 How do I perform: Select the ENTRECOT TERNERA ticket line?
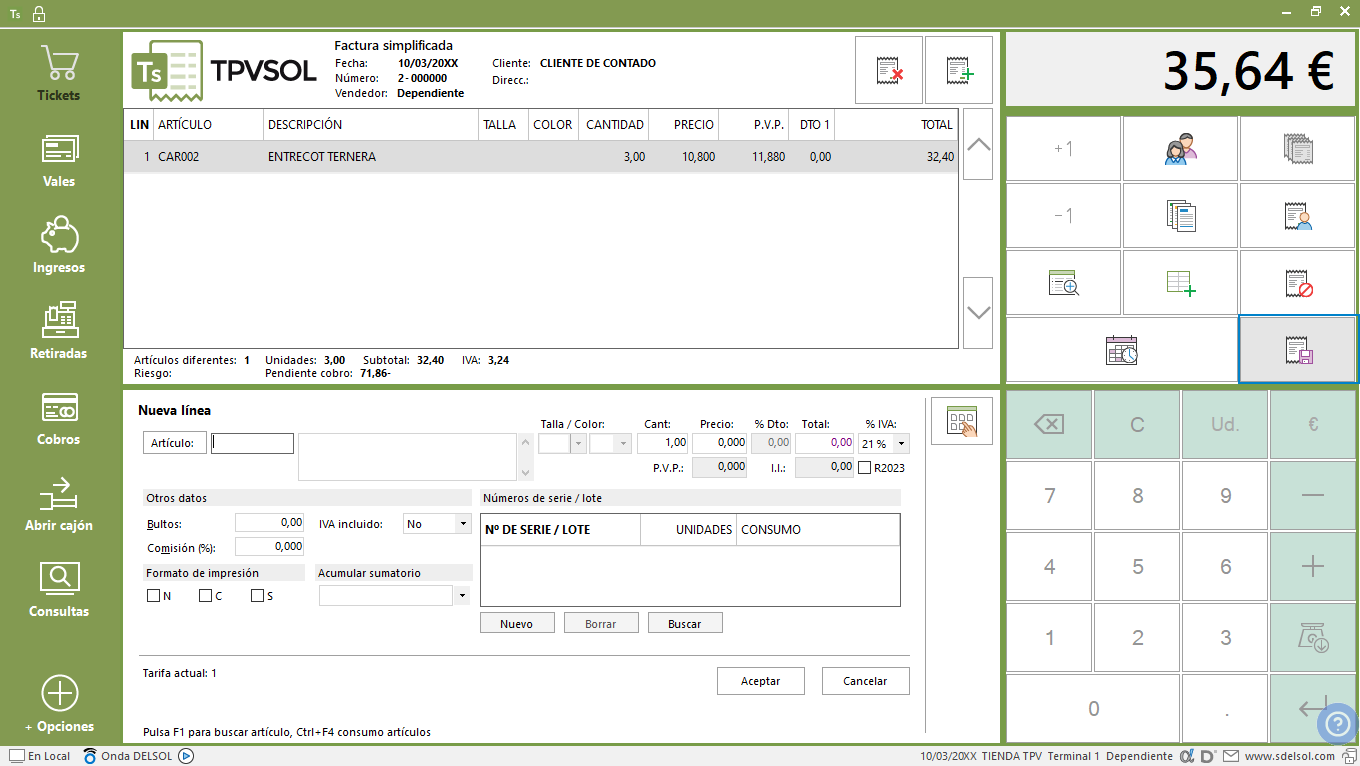[541, 157]
